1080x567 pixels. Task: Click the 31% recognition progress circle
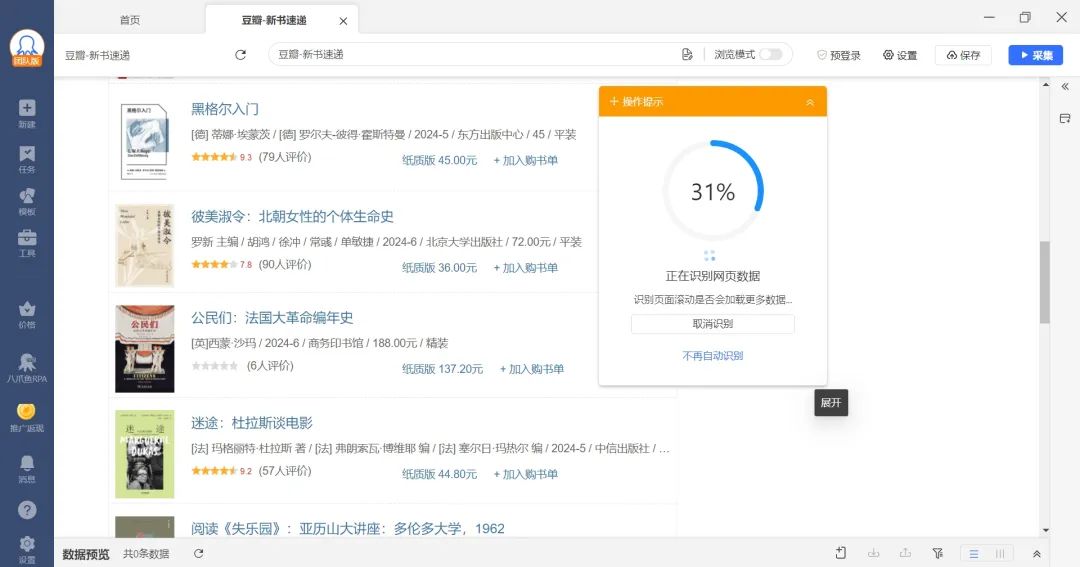[713, 191]
